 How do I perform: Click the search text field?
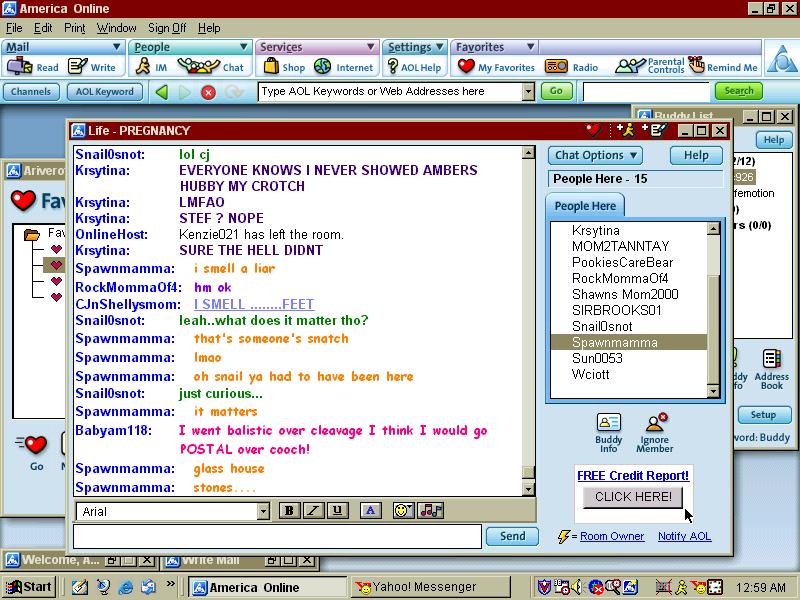pyautogui.click(x=646, y=92)
